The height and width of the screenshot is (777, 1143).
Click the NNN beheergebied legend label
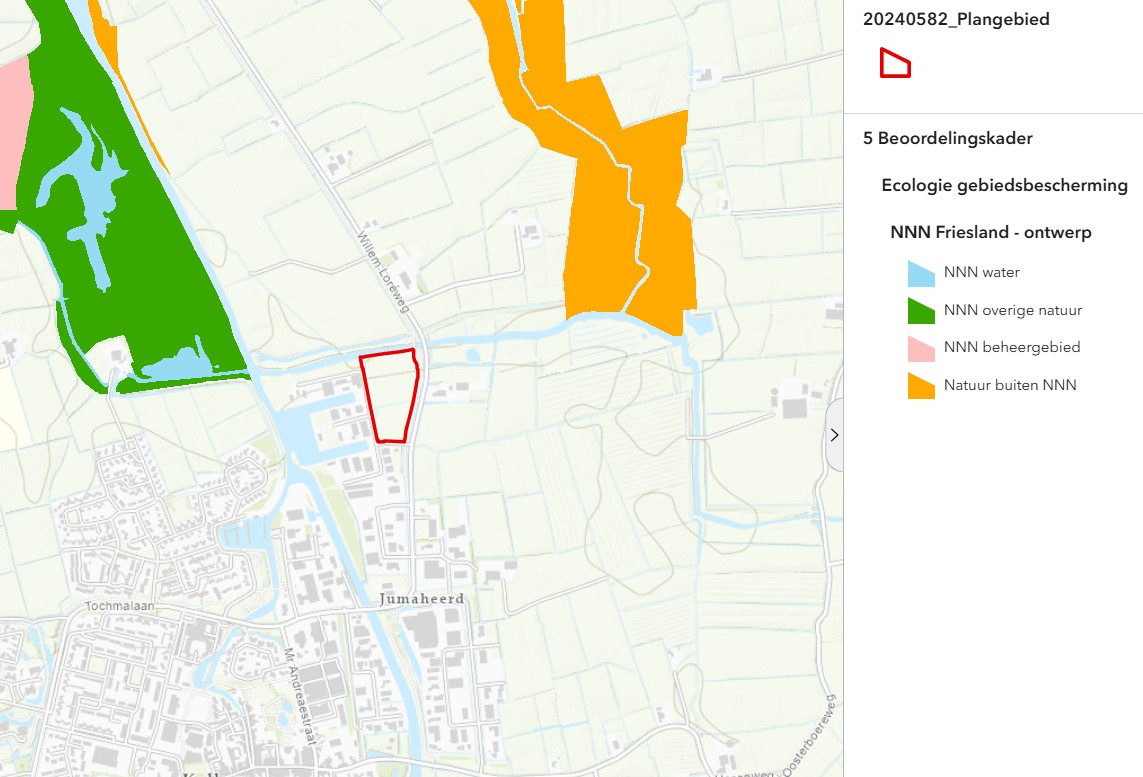point(1012,347)
